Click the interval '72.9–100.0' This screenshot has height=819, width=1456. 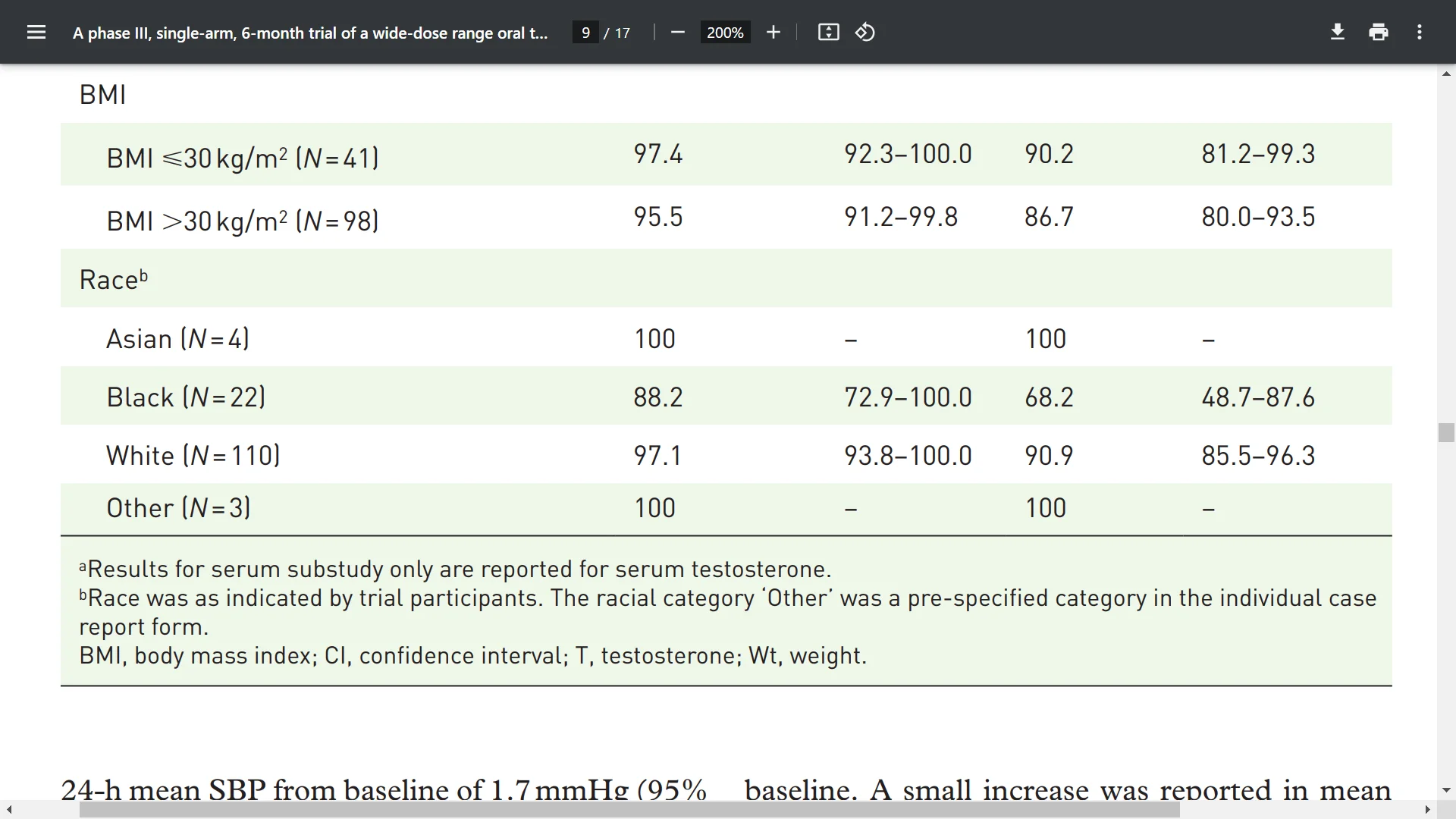[908, 397]
